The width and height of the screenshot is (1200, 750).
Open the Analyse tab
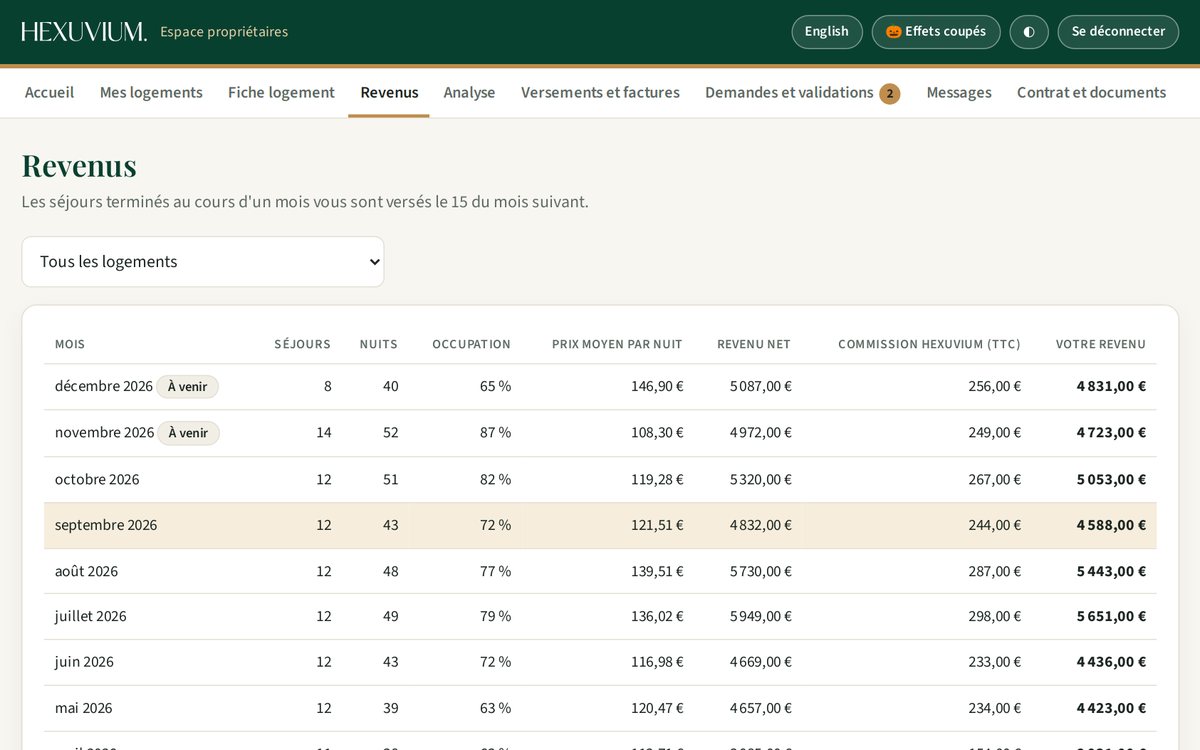coord(470,93)
